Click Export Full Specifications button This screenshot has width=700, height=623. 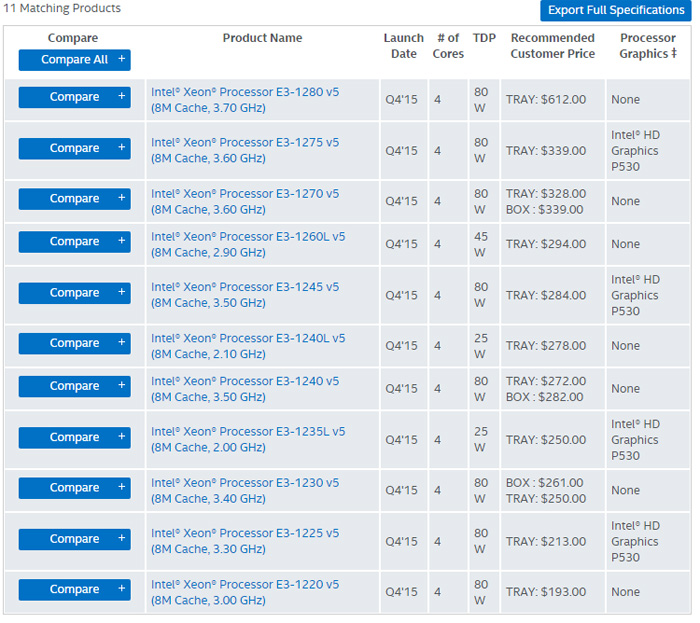point(616,10)
